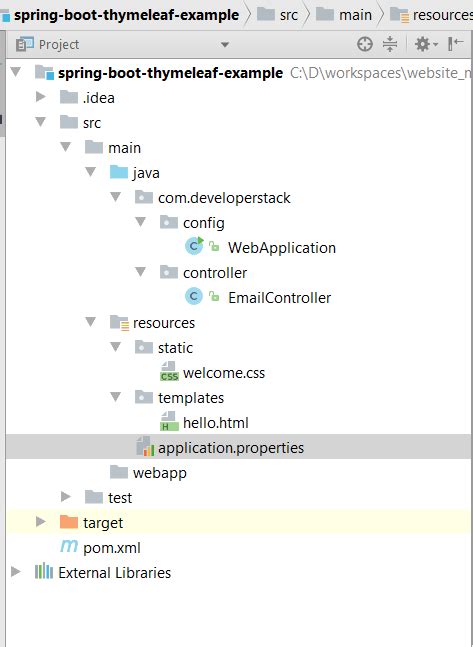Click the project module icon at tree root
Viewport: 473px width, 647px height.
click(45, 73)
